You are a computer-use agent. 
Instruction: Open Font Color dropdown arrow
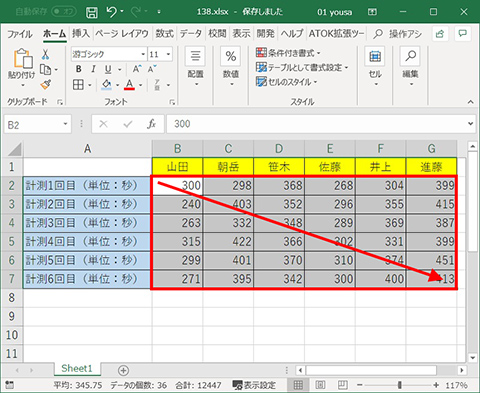click(x=141, y=85)
